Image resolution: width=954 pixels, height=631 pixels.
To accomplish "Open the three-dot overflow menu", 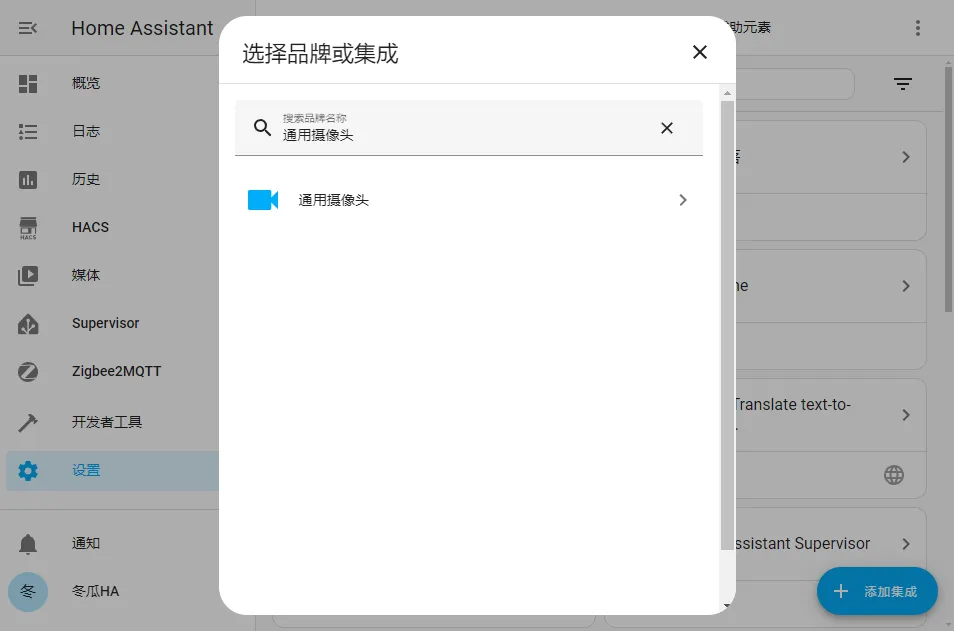I will 917,28.
